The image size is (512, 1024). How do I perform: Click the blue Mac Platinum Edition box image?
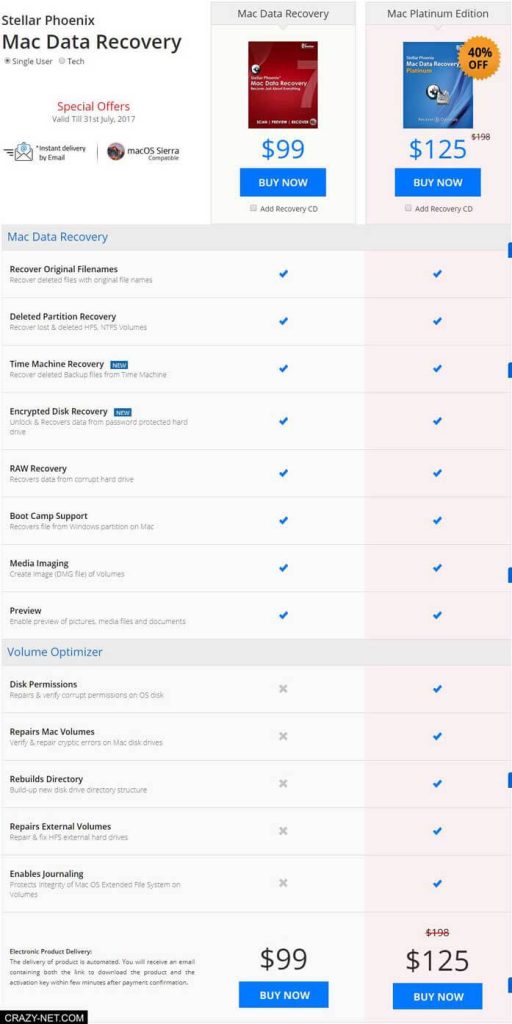coord(438,85)
